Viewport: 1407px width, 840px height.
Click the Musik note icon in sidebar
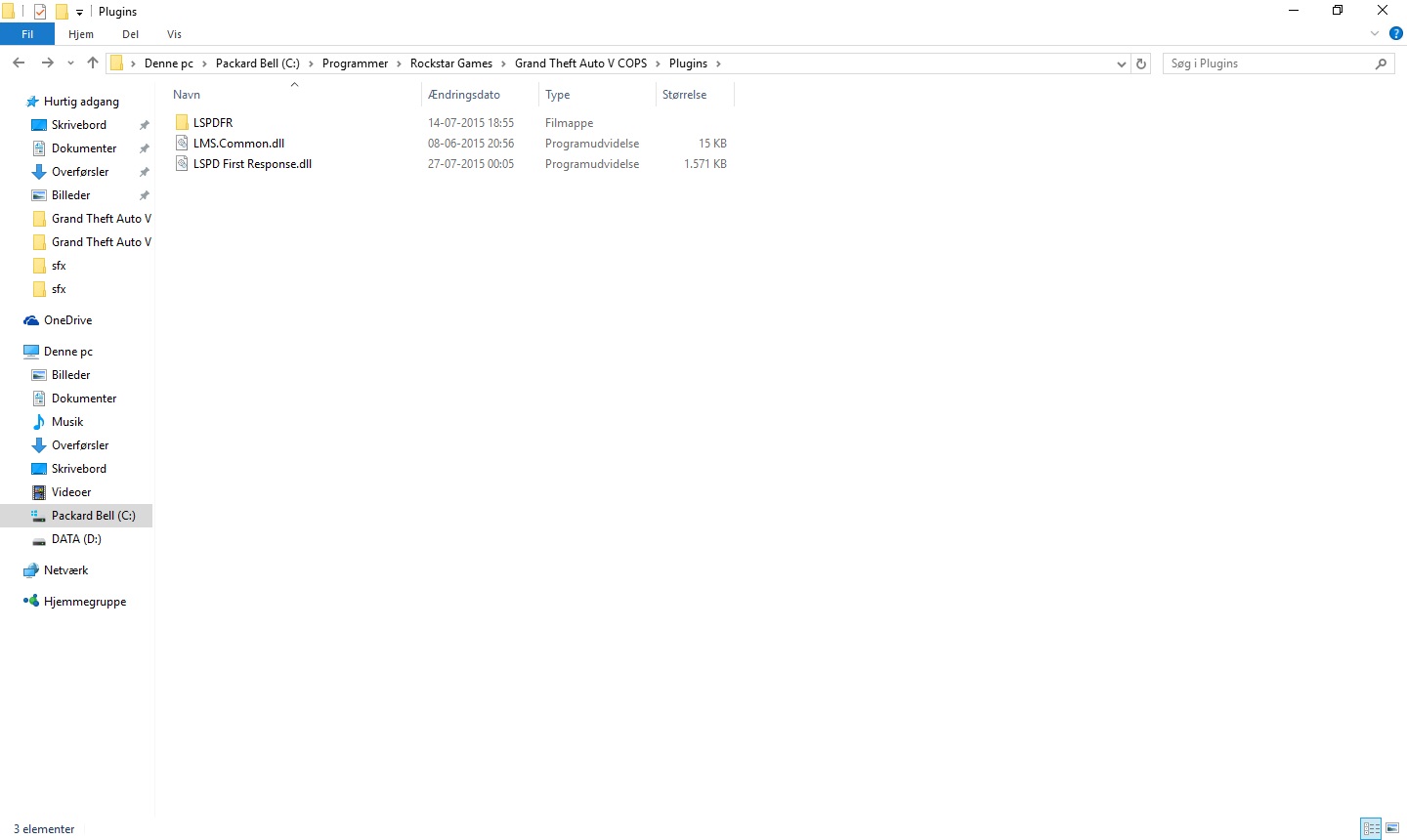coord(39,422)
